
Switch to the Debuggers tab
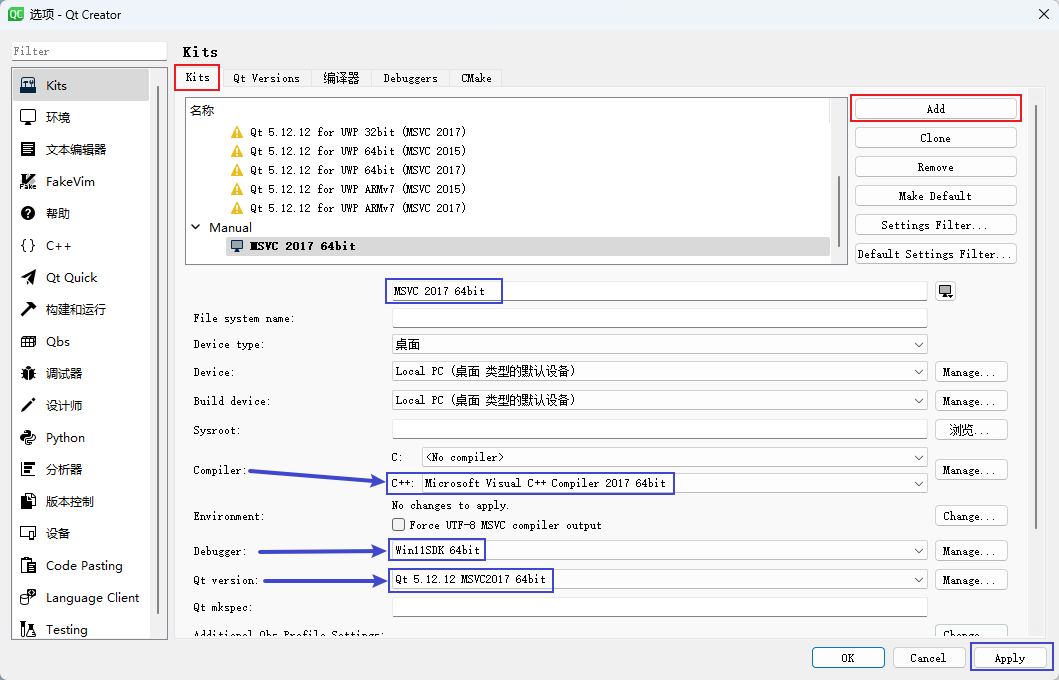[410, 78]
